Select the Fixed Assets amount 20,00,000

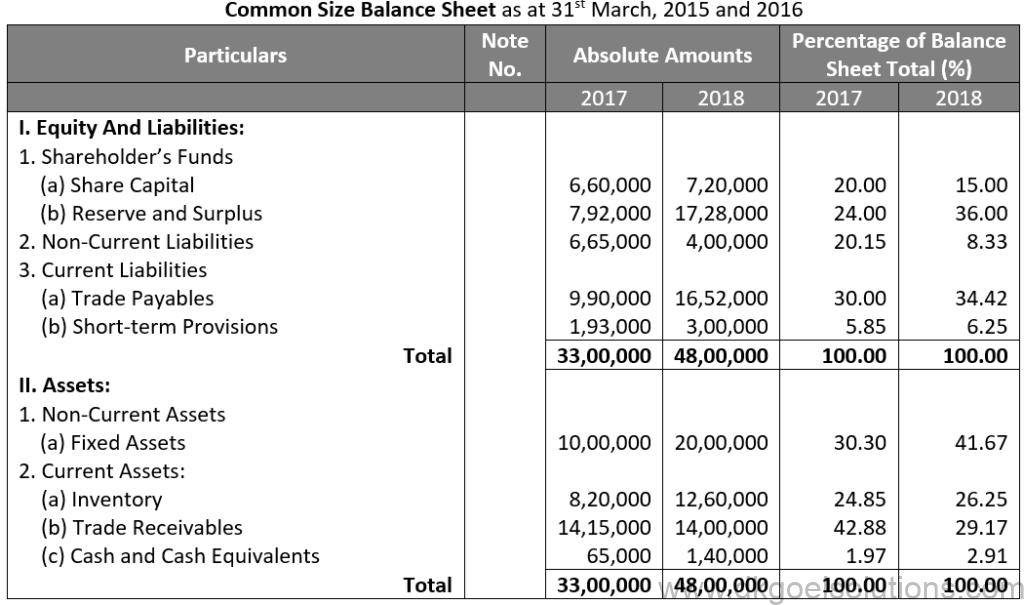coord(721,442)
